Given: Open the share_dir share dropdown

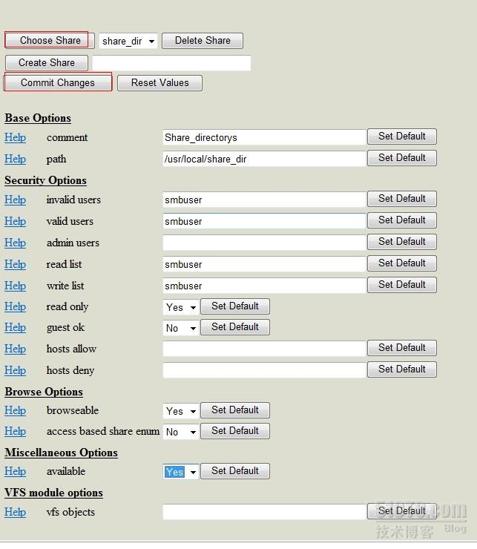Looking at the screenshot, I should pos(128,41).
